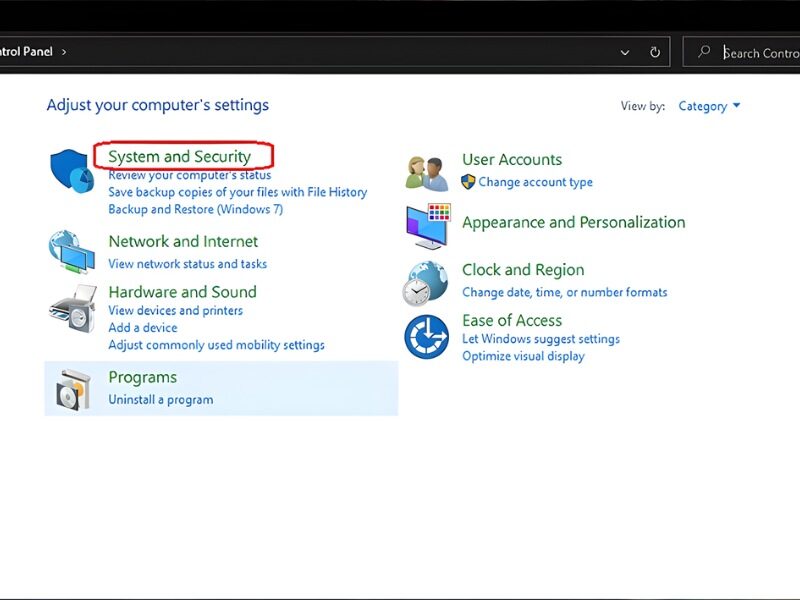This screenshot has width=800, height=600.
Task: Open View network status and tasks
Action: point(187,264)
